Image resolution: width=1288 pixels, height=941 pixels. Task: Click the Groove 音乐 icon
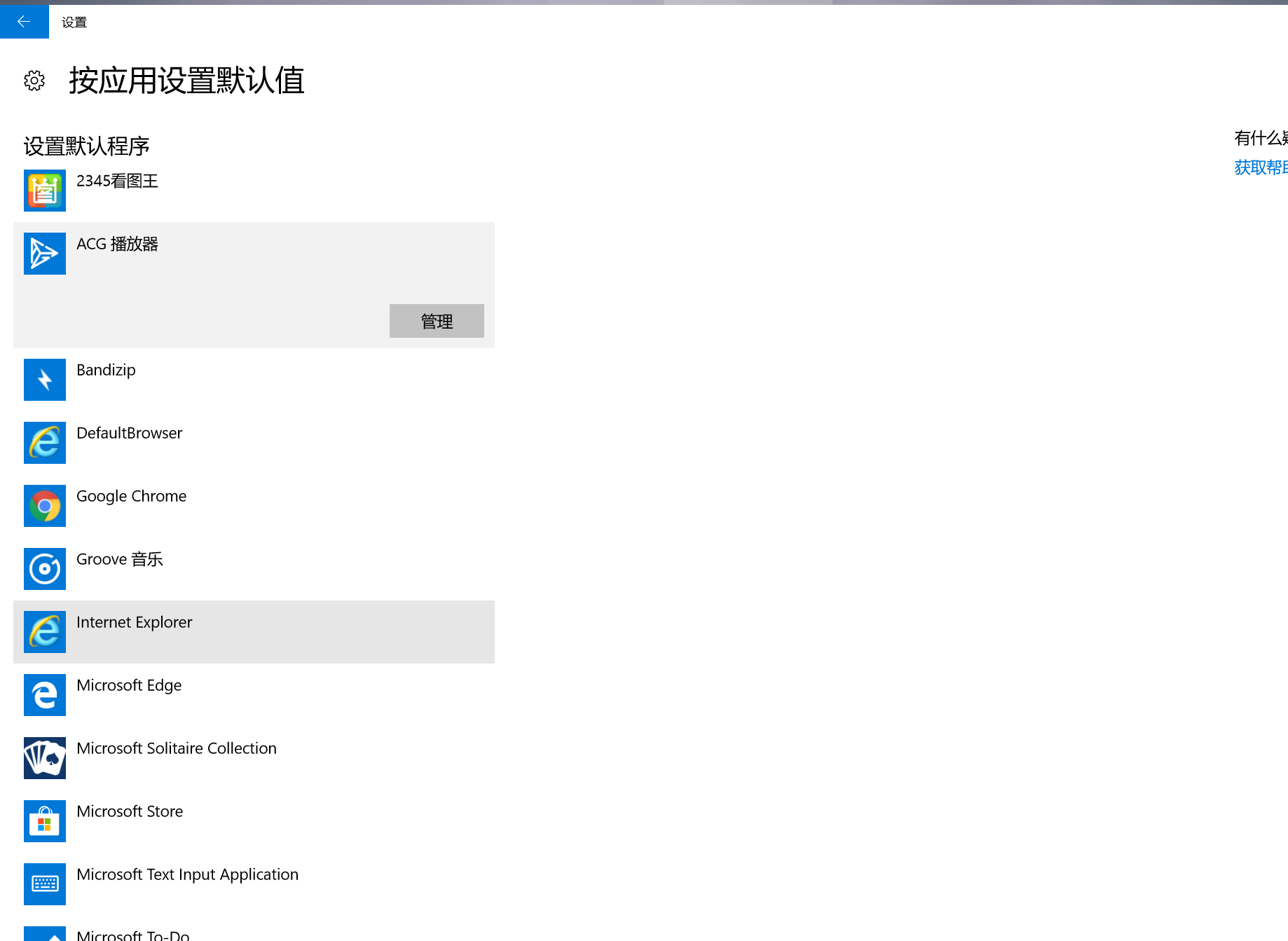tap(45, 569)
